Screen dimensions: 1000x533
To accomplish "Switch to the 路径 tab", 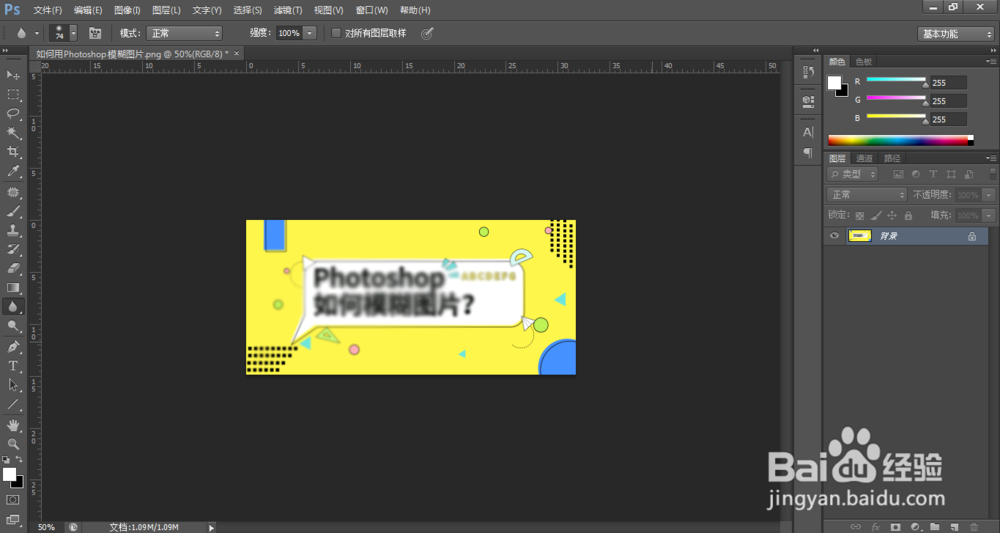I will pyautogui.click(x=892, y=158).
